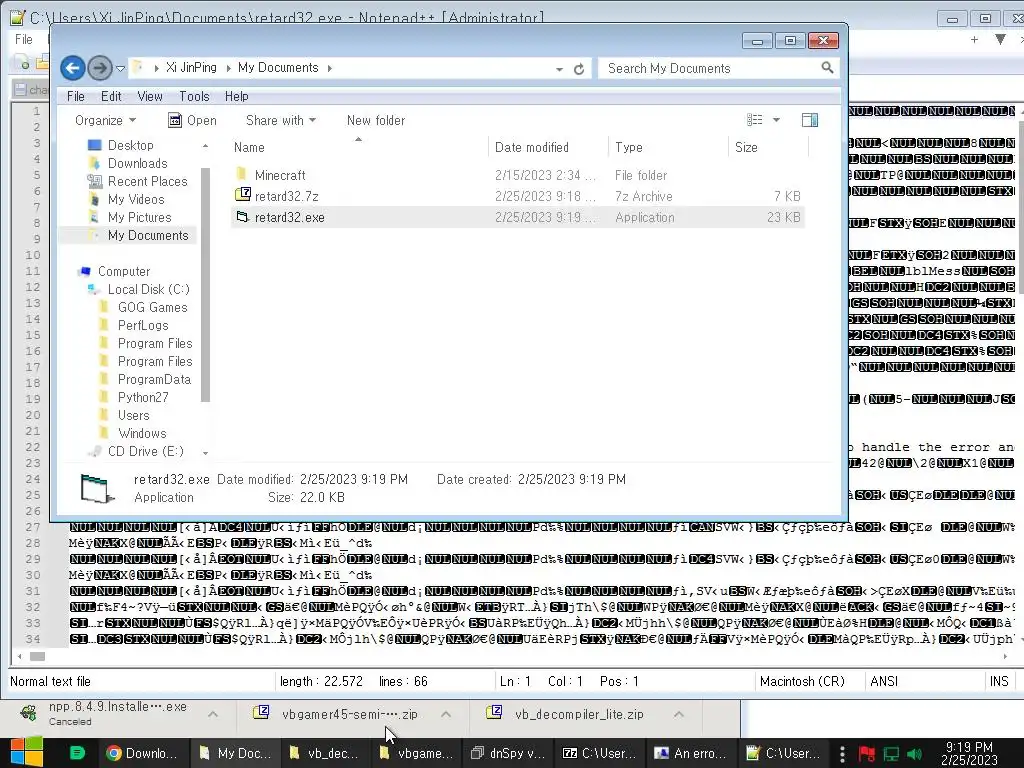Screen dimensions: 1024x768
Task: Expand options for npp.8.4.9 installer download
Action: click(x=213, y=714)
